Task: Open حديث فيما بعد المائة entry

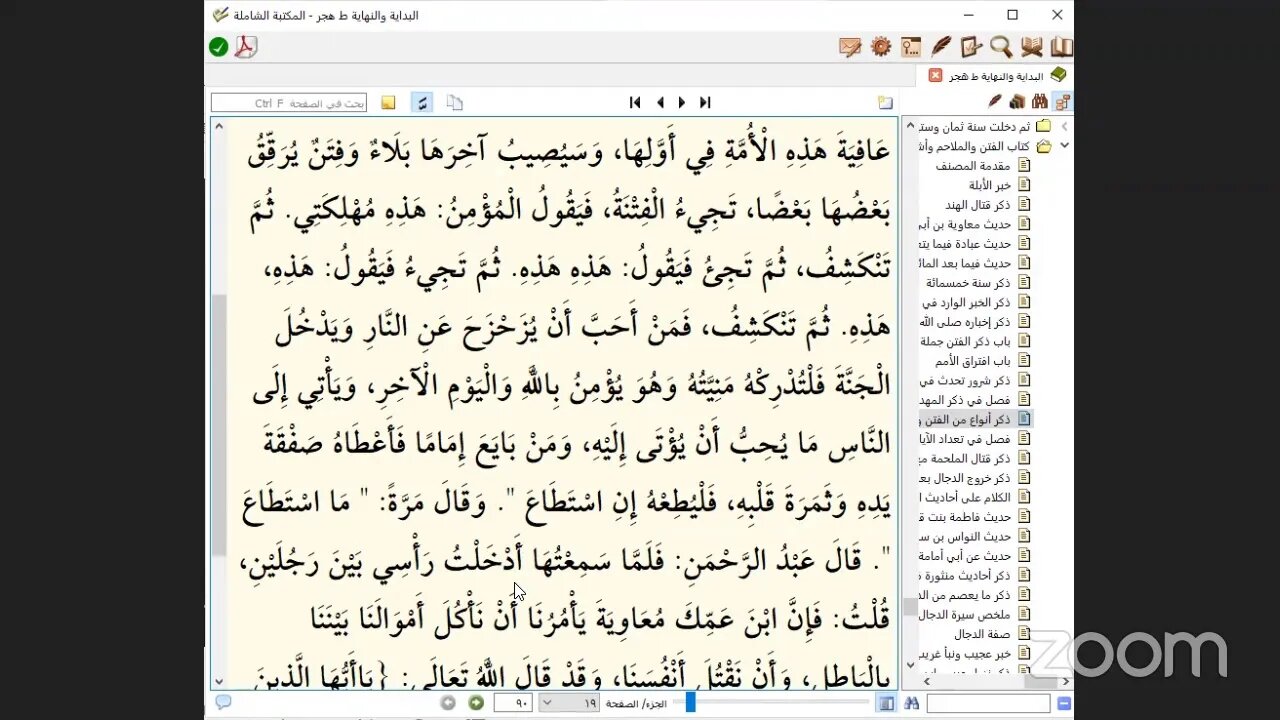Action: pyautogui.click(x=965, y=263)
